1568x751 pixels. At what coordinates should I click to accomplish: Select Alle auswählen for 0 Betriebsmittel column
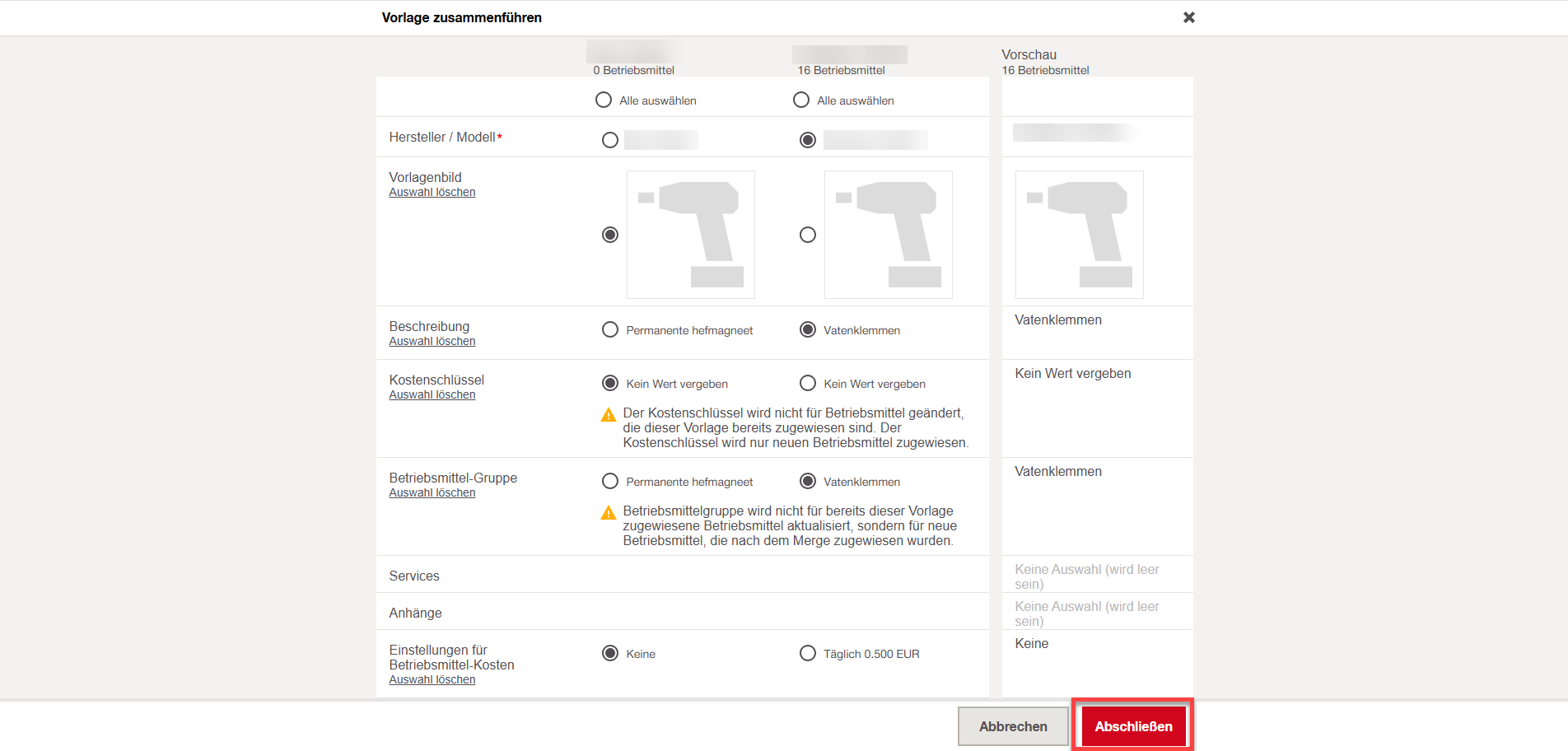(x=604, y=100)
